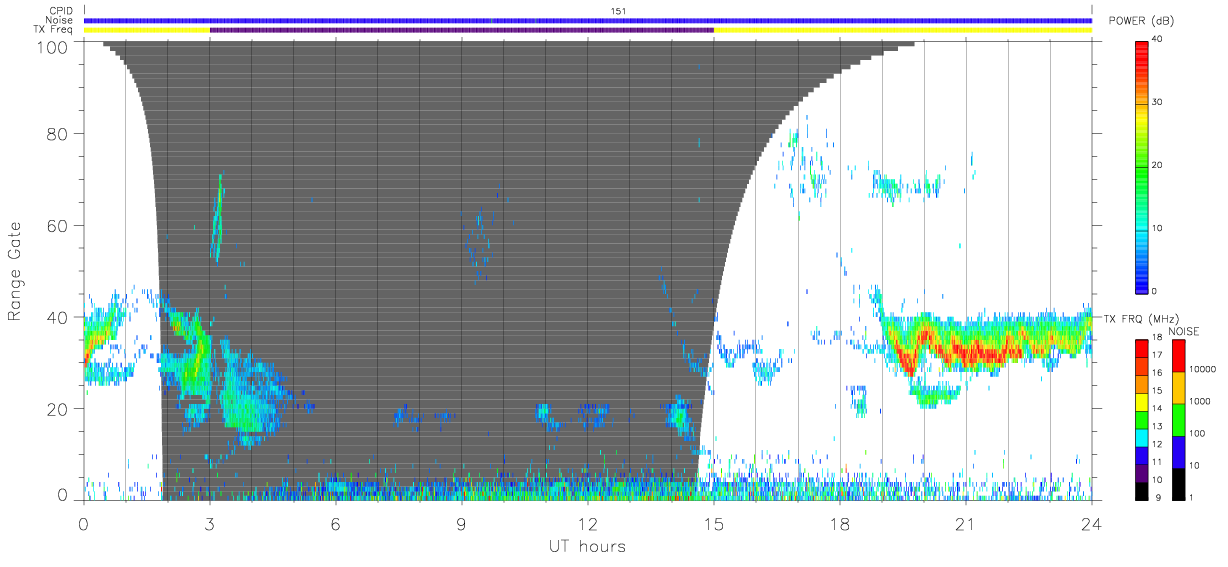
Task: Click y-axis tick label "100"
Action: tap(51, 46)
